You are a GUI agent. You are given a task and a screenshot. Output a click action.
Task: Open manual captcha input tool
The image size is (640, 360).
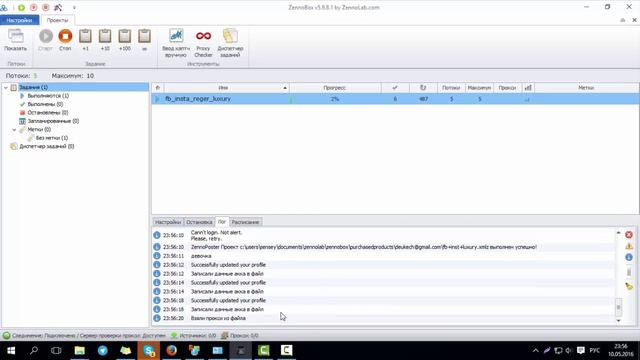176,43
